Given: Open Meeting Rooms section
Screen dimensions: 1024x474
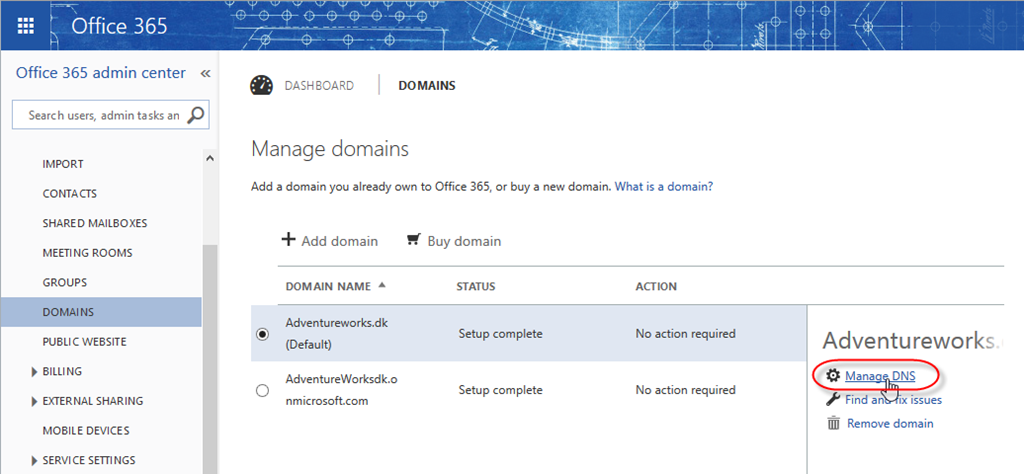Looking at the screenshot, I should [87, 253].
